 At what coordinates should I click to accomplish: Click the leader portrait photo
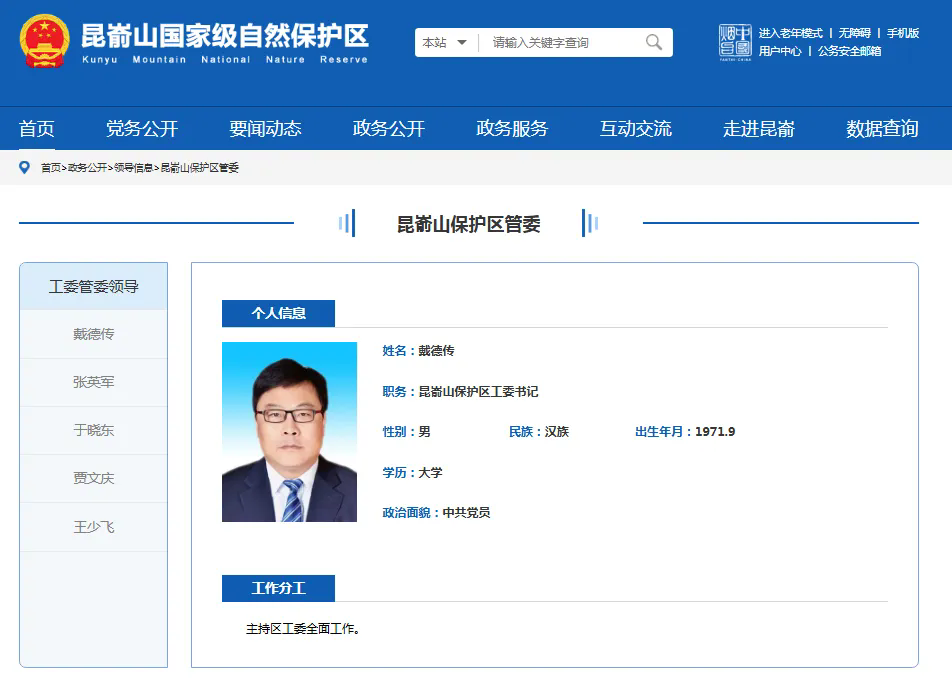289,432
